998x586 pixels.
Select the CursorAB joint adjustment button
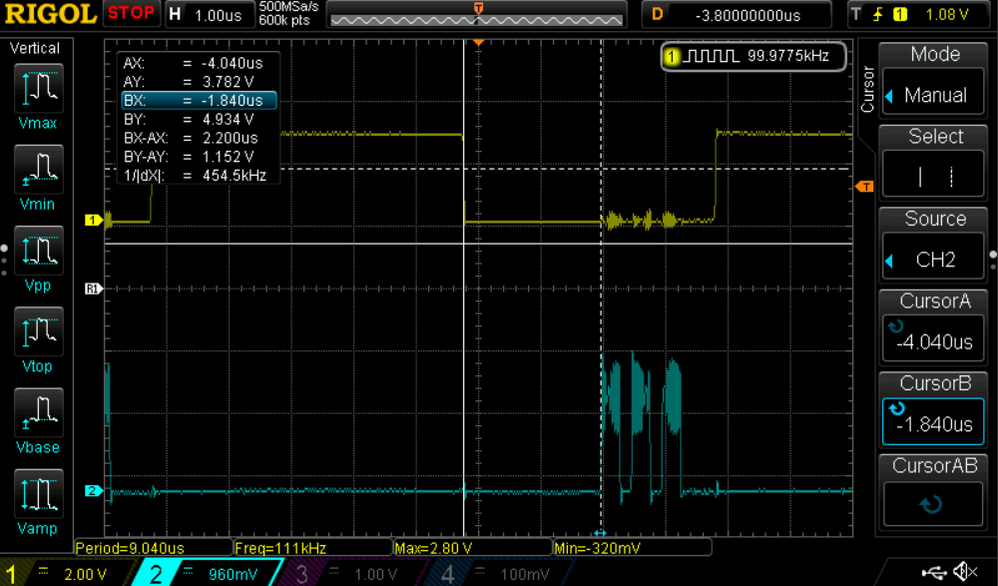(x=934, y=504)
